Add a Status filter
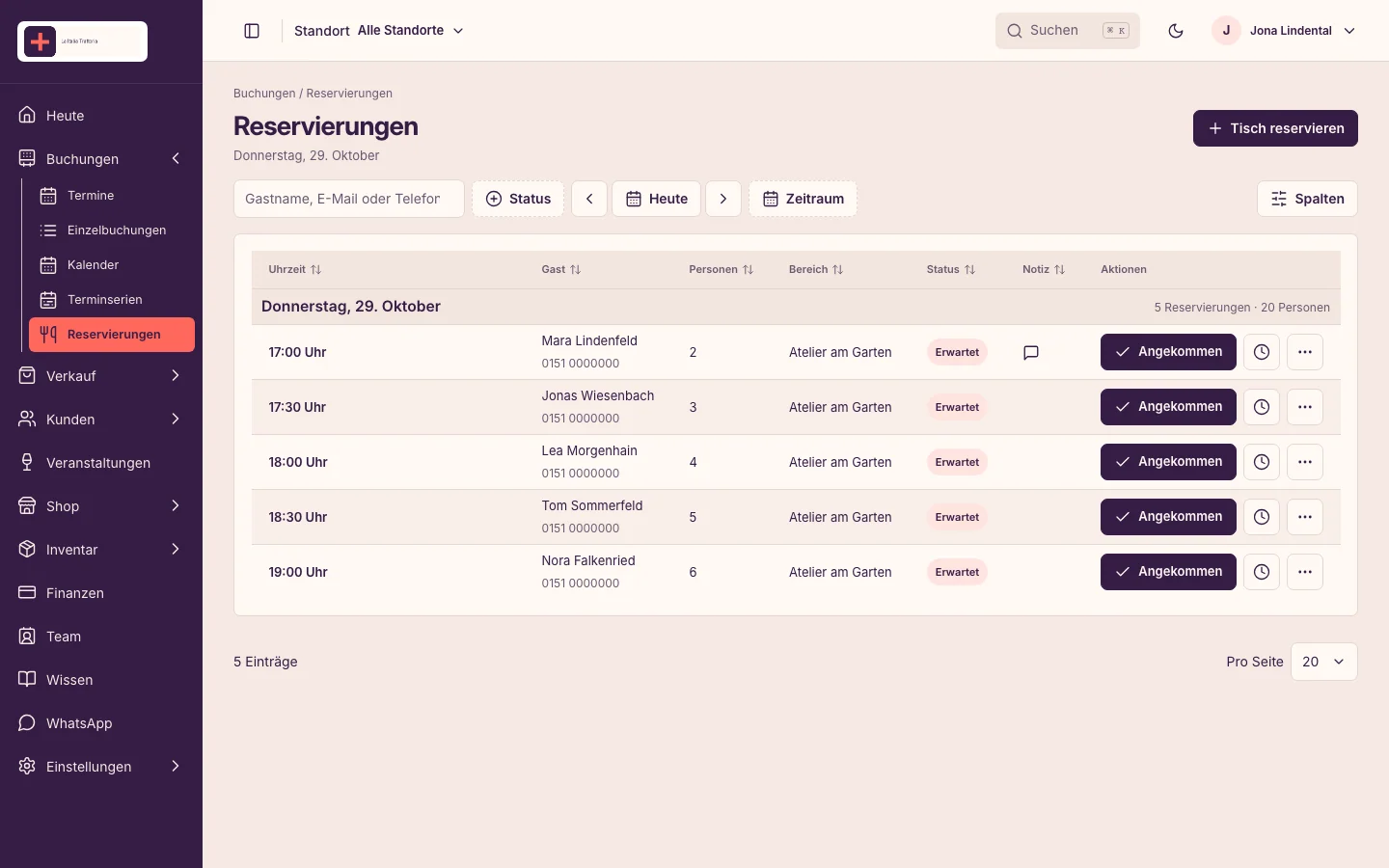The height and width of the screenshot is (868, 1389). (518, 199)
